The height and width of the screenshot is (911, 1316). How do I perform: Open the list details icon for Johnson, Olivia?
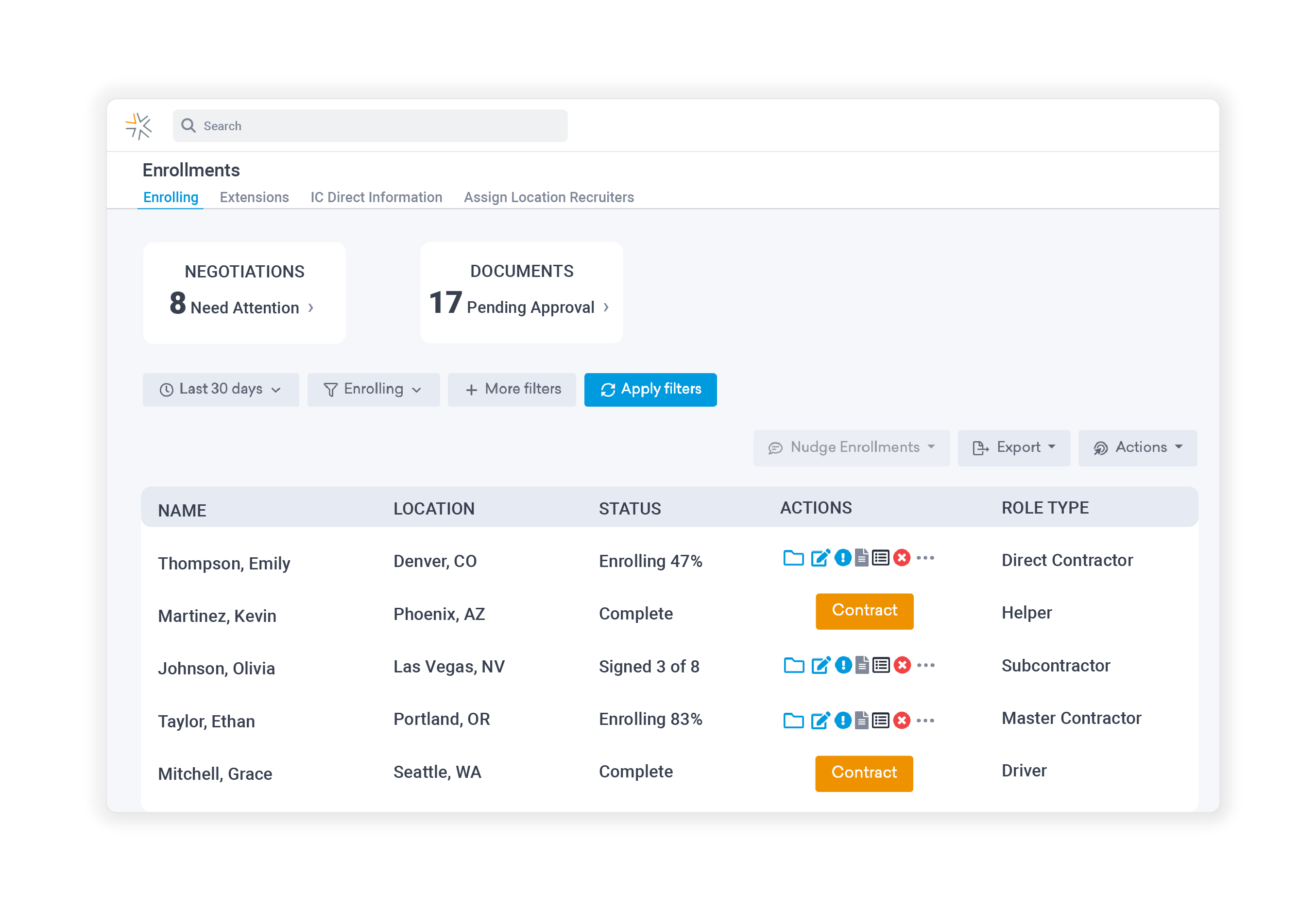[881, 665]
